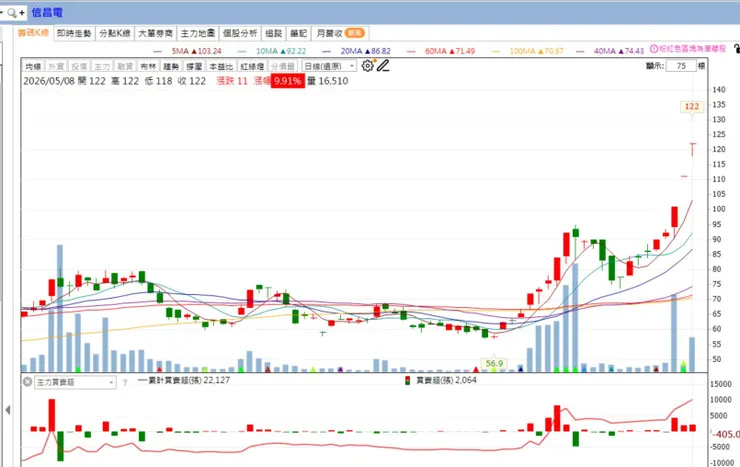Click the plus icon beside the magnifier

point(22,13)
